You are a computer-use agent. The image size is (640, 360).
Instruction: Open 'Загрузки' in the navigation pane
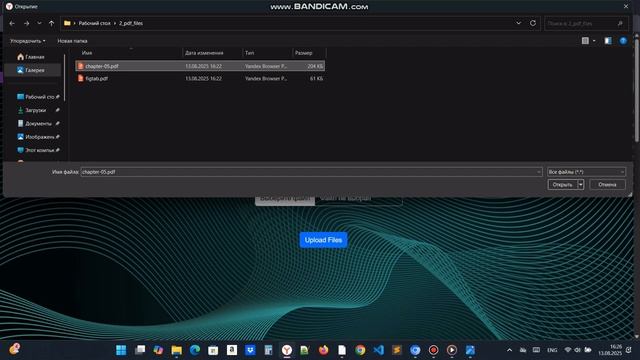coord(38,110)
